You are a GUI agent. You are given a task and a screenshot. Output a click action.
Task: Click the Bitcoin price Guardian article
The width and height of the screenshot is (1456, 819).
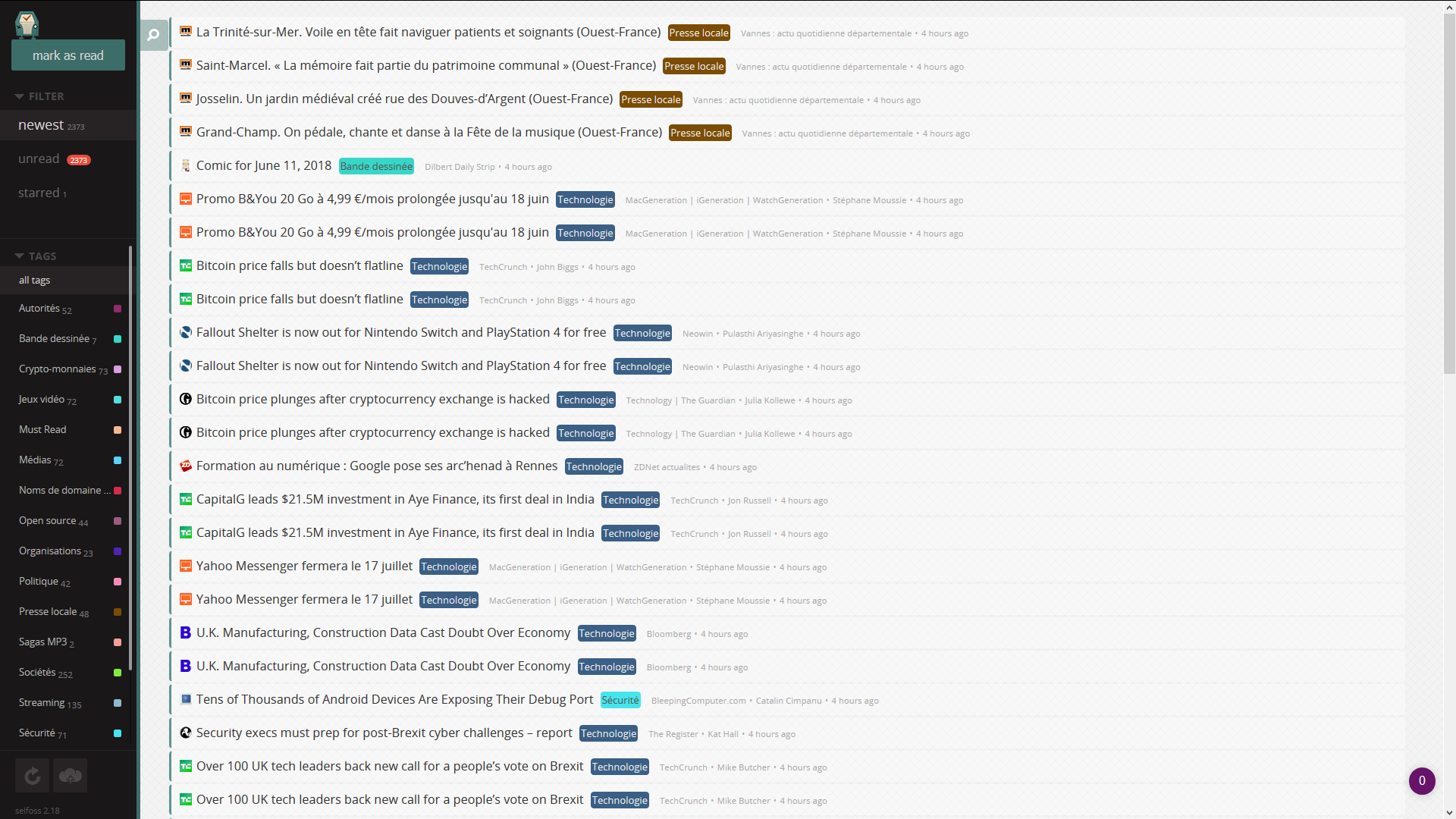click(x=372, y=398)
